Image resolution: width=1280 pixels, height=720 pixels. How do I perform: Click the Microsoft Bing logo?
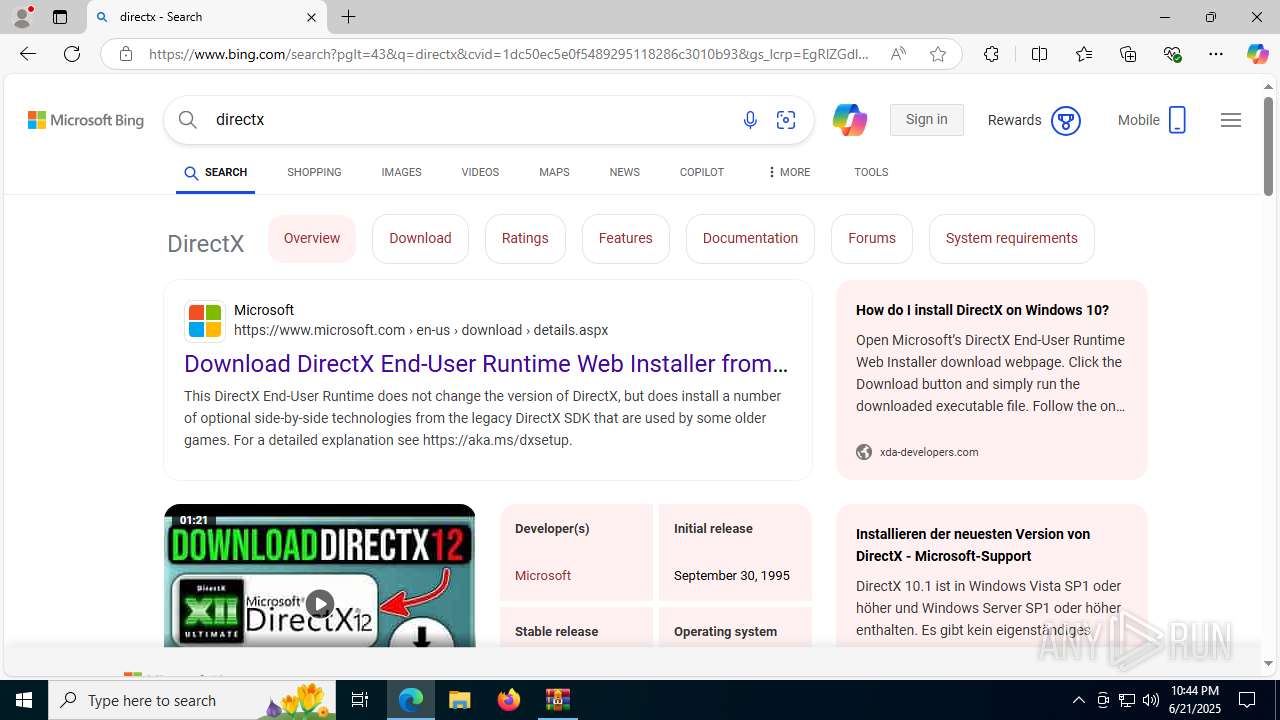tap(86, 120)
